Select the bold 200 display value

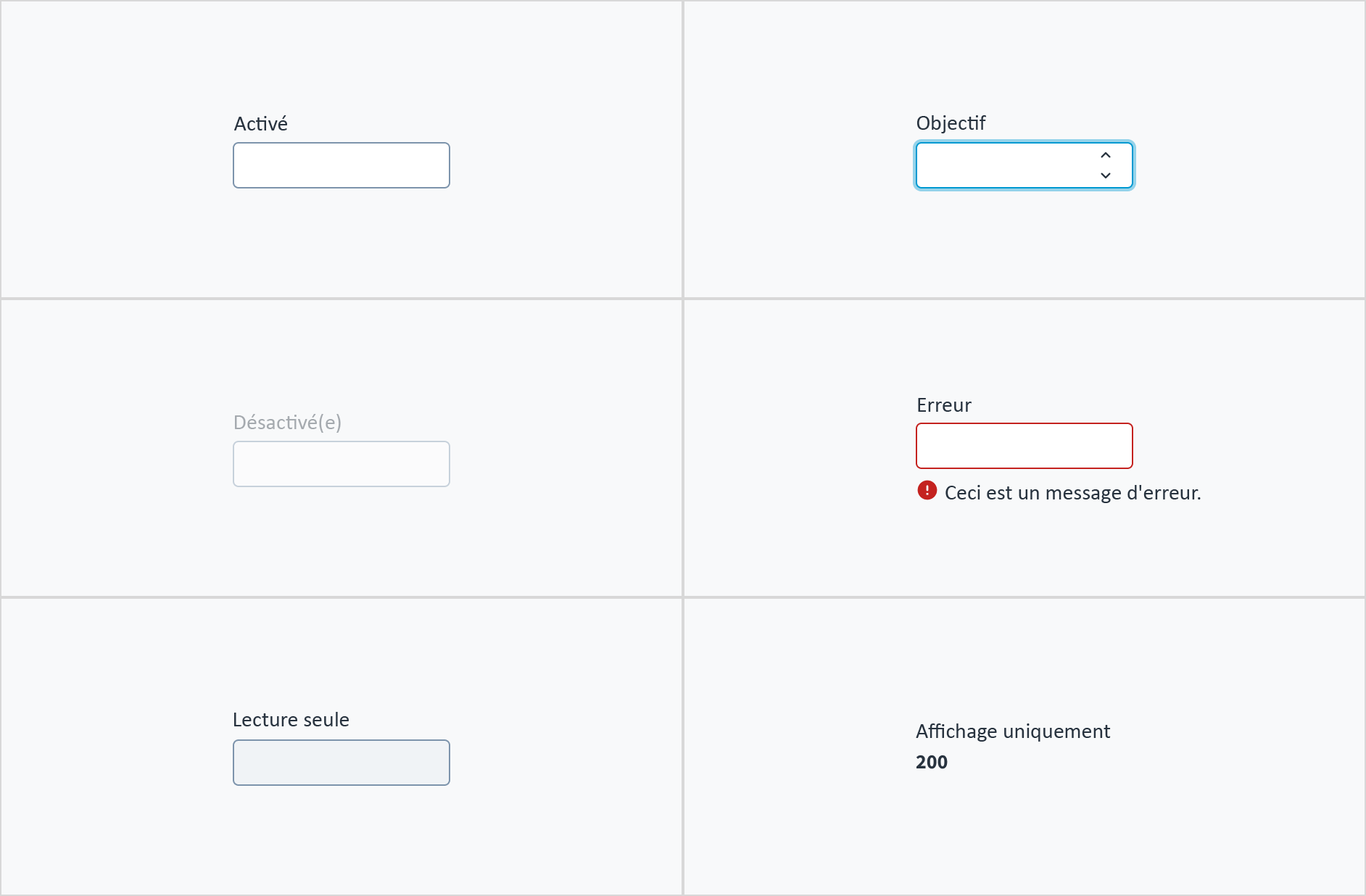(932, 763)
